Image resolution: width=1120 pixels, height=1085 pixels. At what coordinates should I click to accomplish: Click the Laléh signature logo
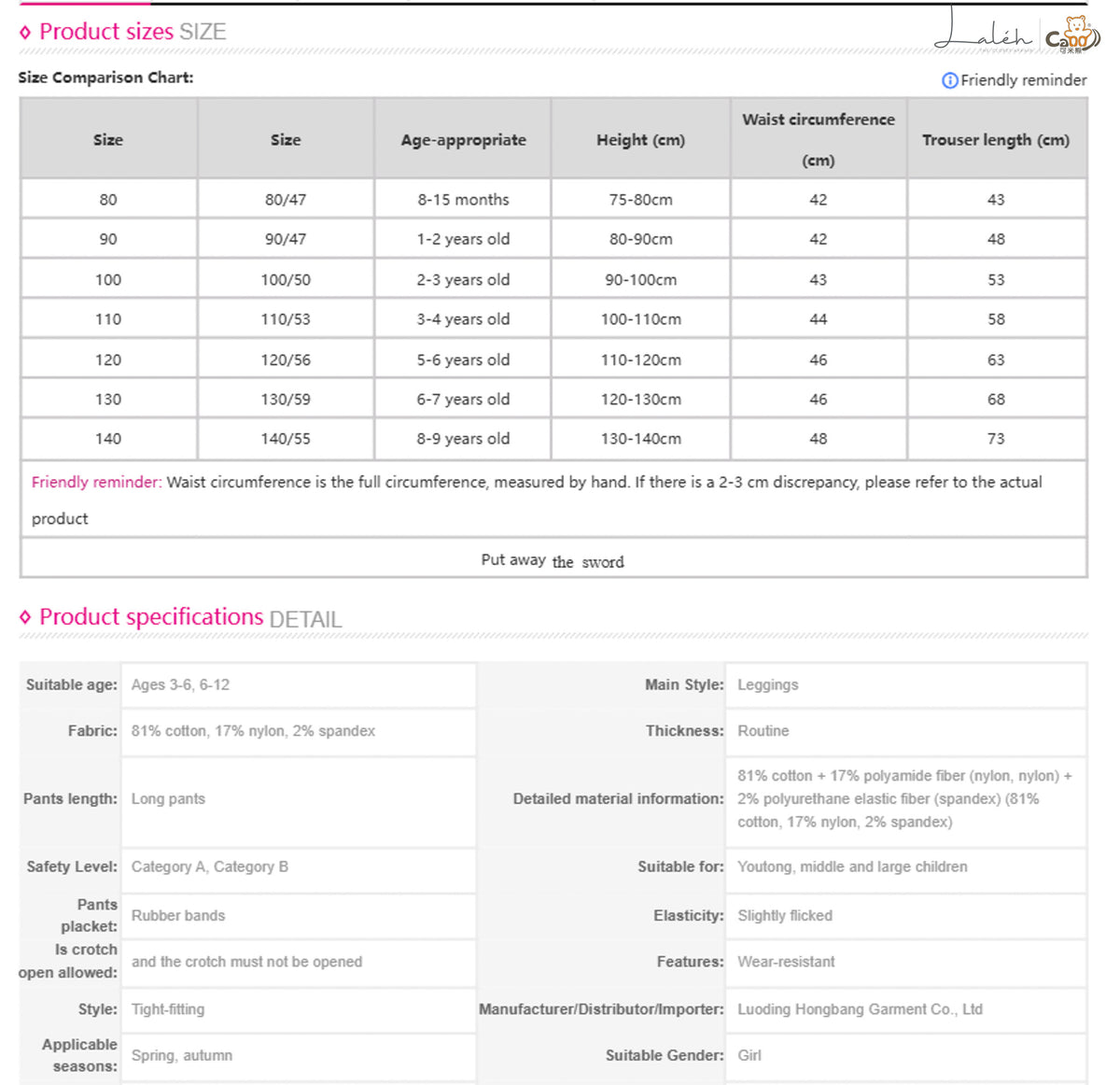985,29
